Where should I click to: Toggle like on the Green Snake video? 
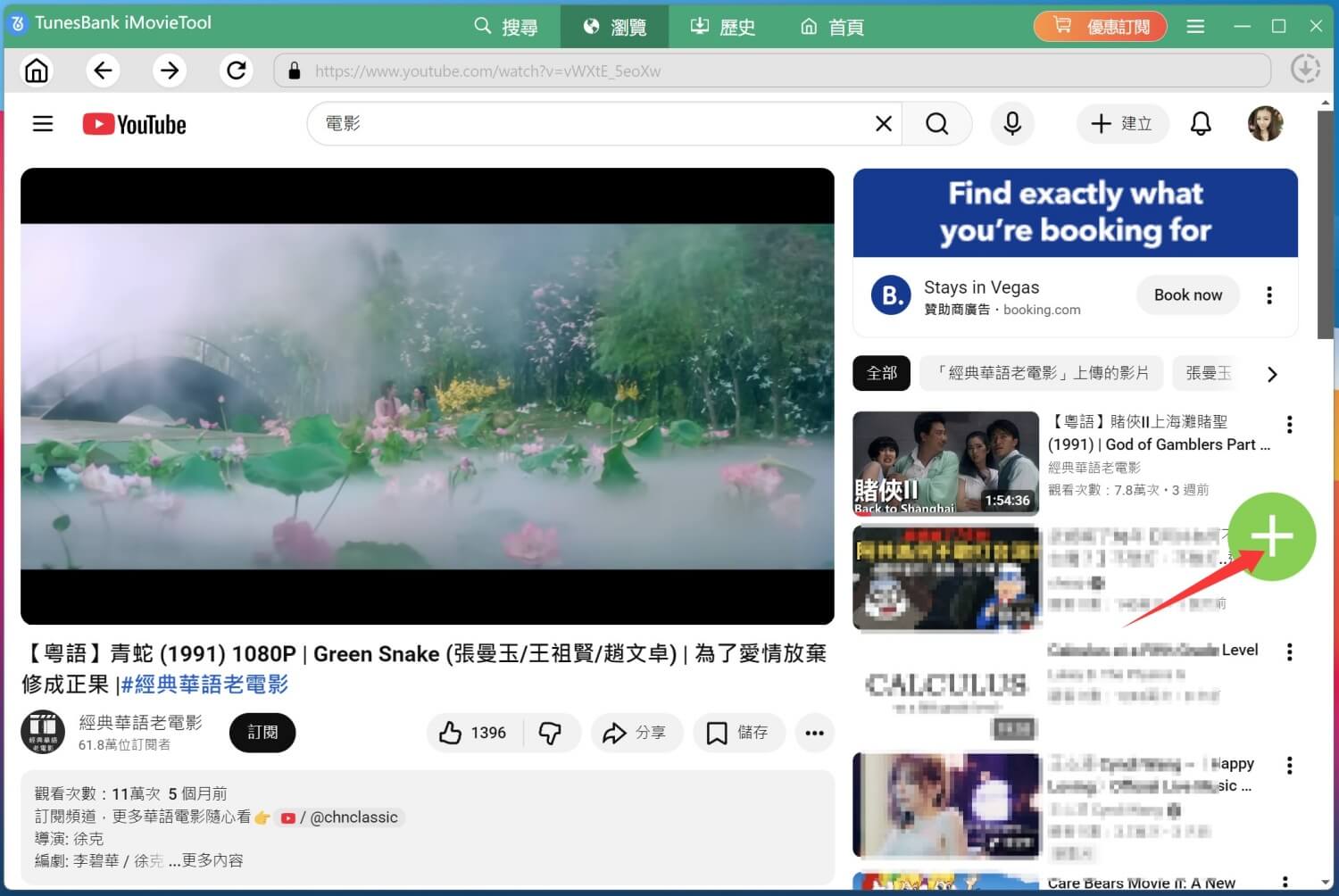pyautogui.click(x=472, y=732)
